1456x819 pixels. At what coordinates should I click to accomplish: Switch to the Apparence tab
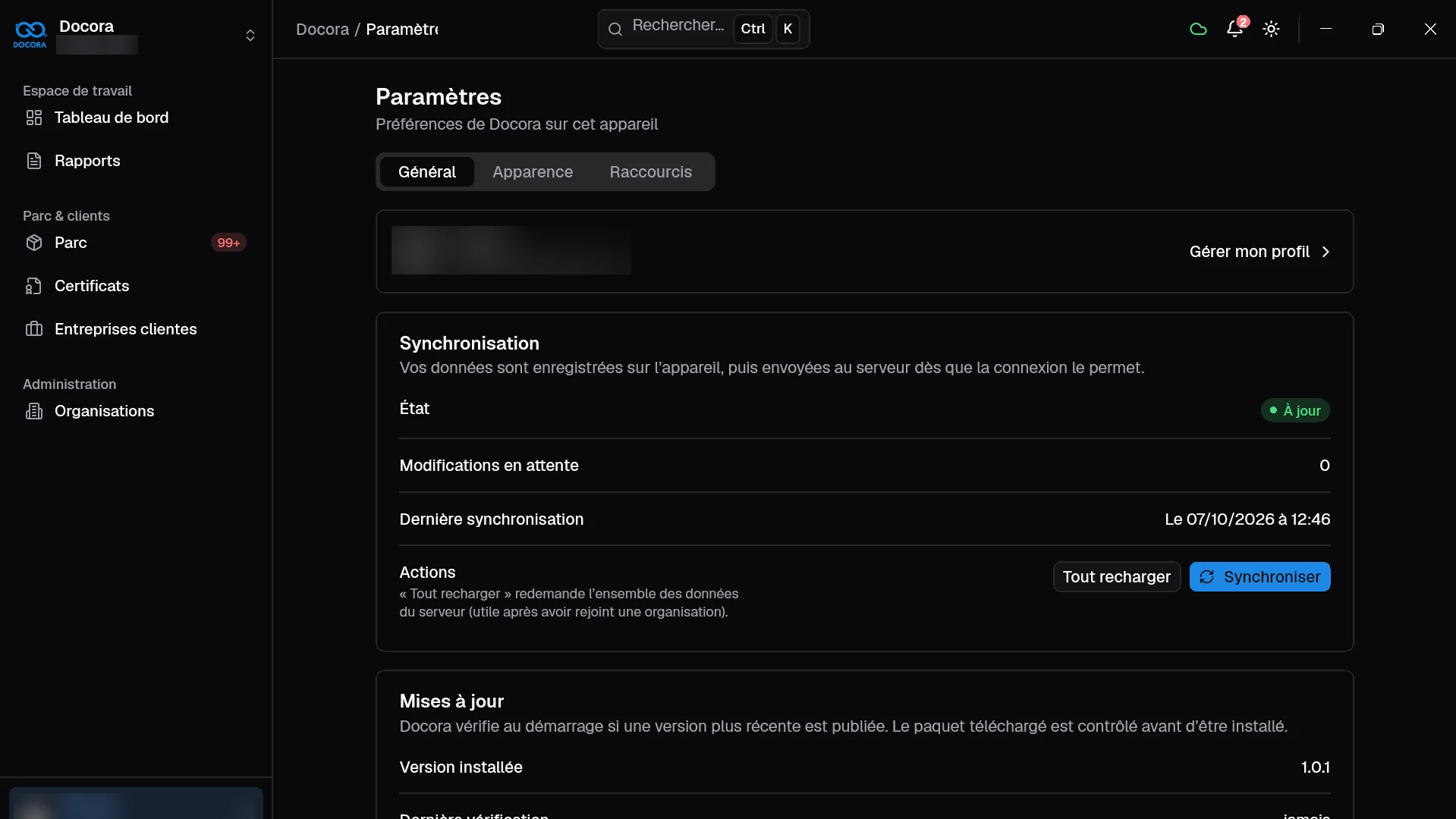click(x=533, y=172)
